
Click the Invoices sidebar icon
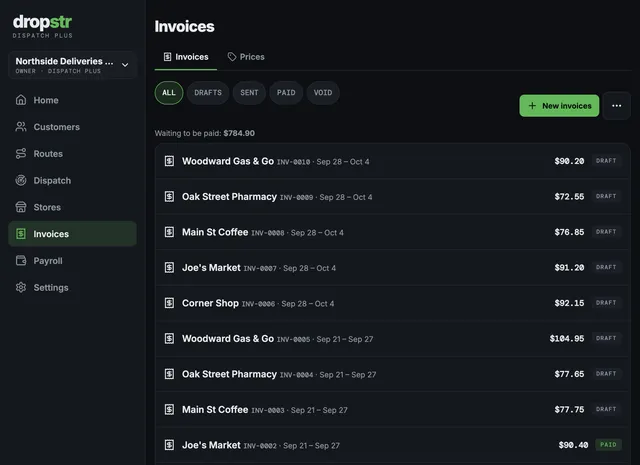click(21, 234)
